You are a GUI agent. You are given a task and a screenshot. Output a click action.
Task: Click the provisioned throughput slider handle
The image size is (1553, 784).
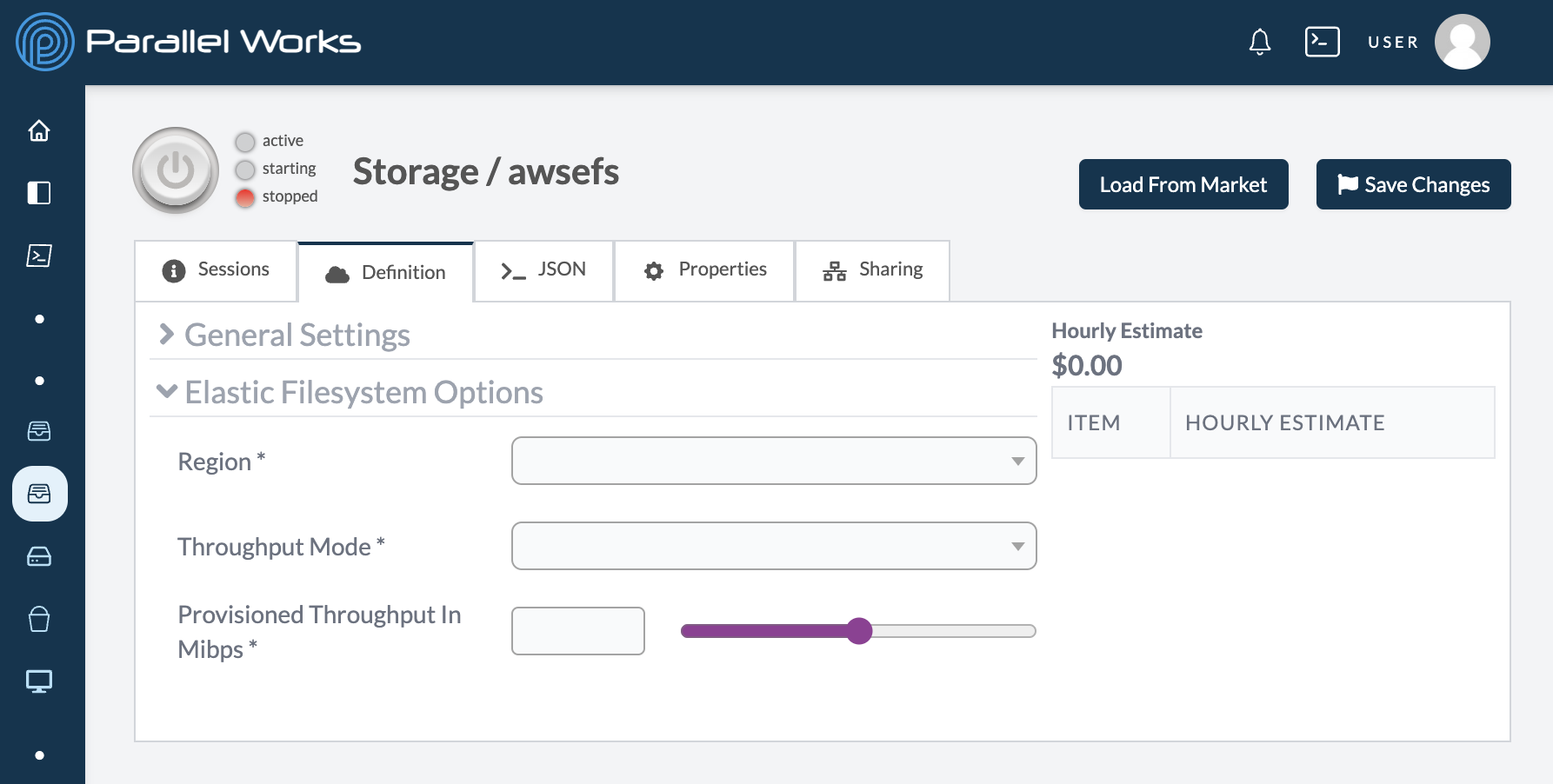[x=859, y=631]
